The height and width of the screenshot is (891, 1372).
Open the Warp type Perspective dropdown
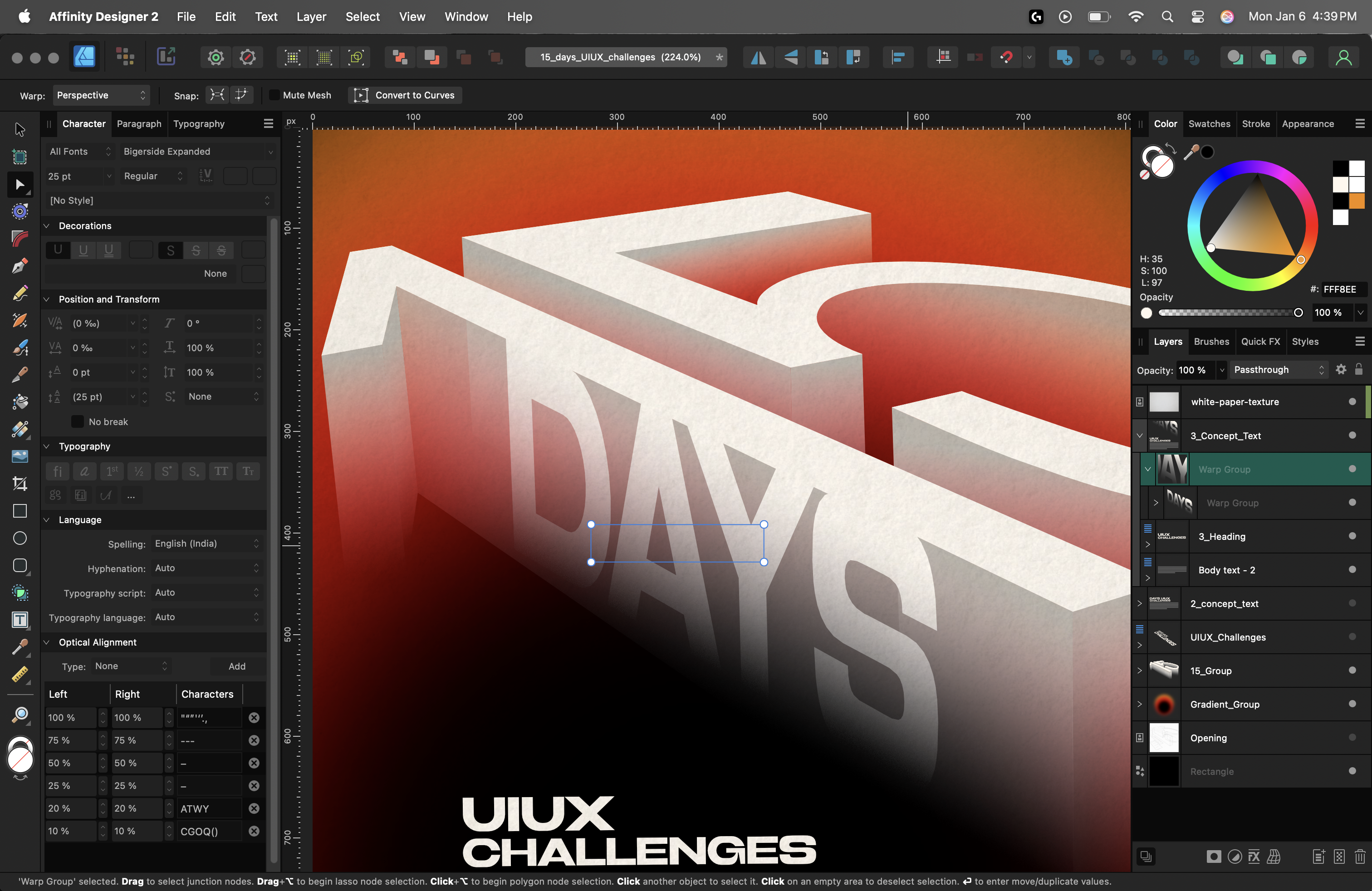[101, 95]
